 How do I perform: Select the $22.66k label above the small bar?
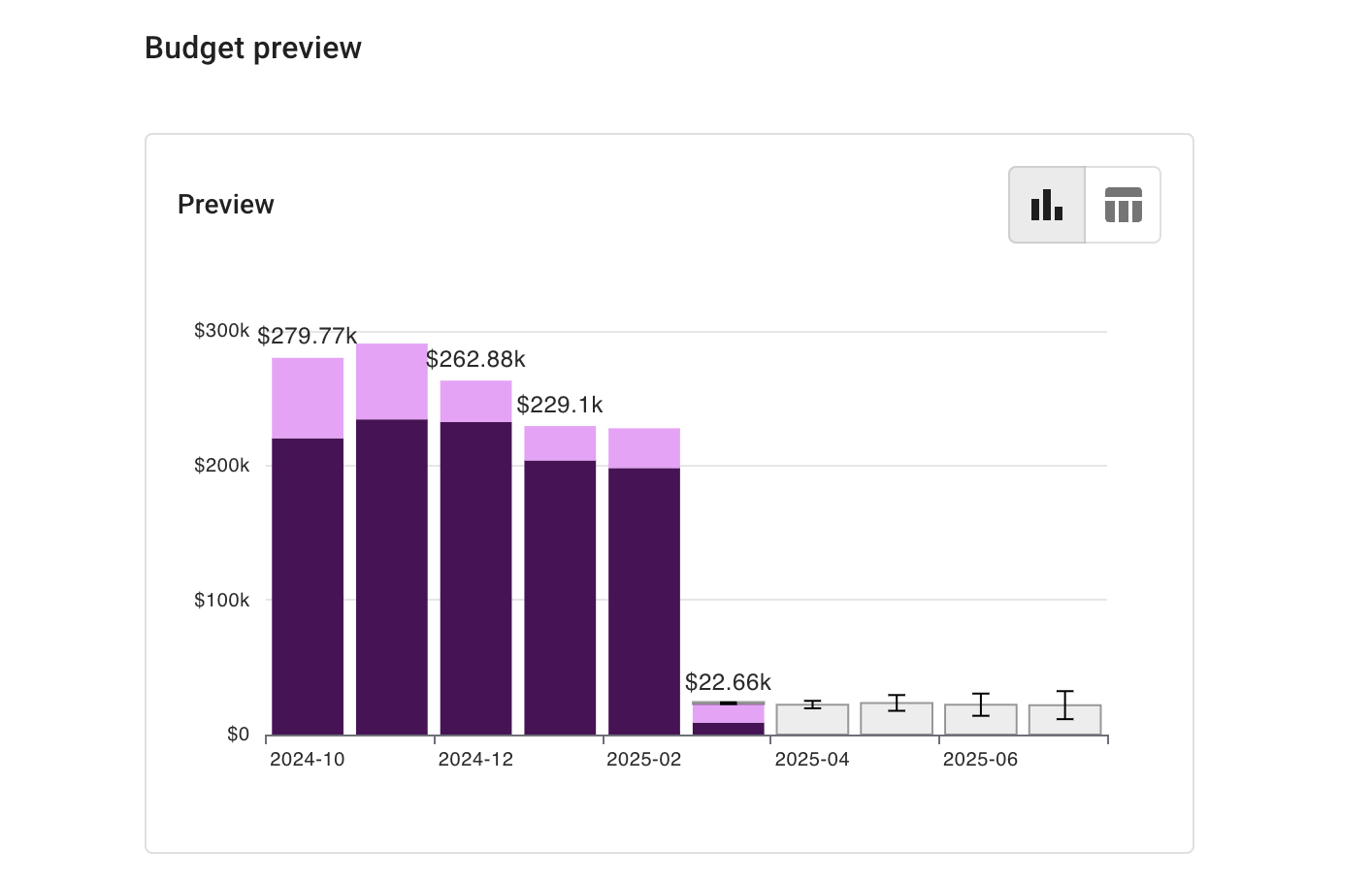(728, 682)
